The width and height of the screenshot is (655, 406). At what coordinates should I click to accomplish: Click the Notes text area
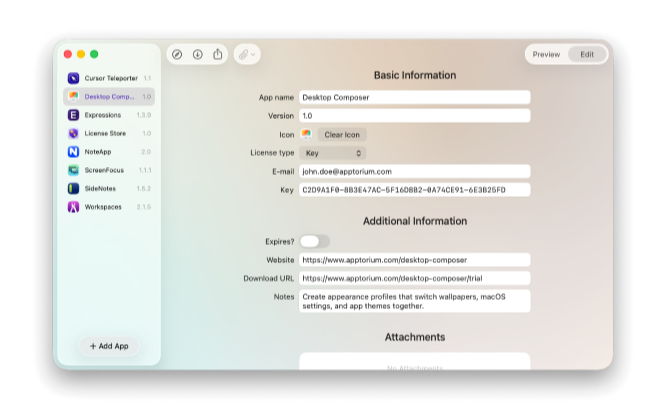point(414,301)
